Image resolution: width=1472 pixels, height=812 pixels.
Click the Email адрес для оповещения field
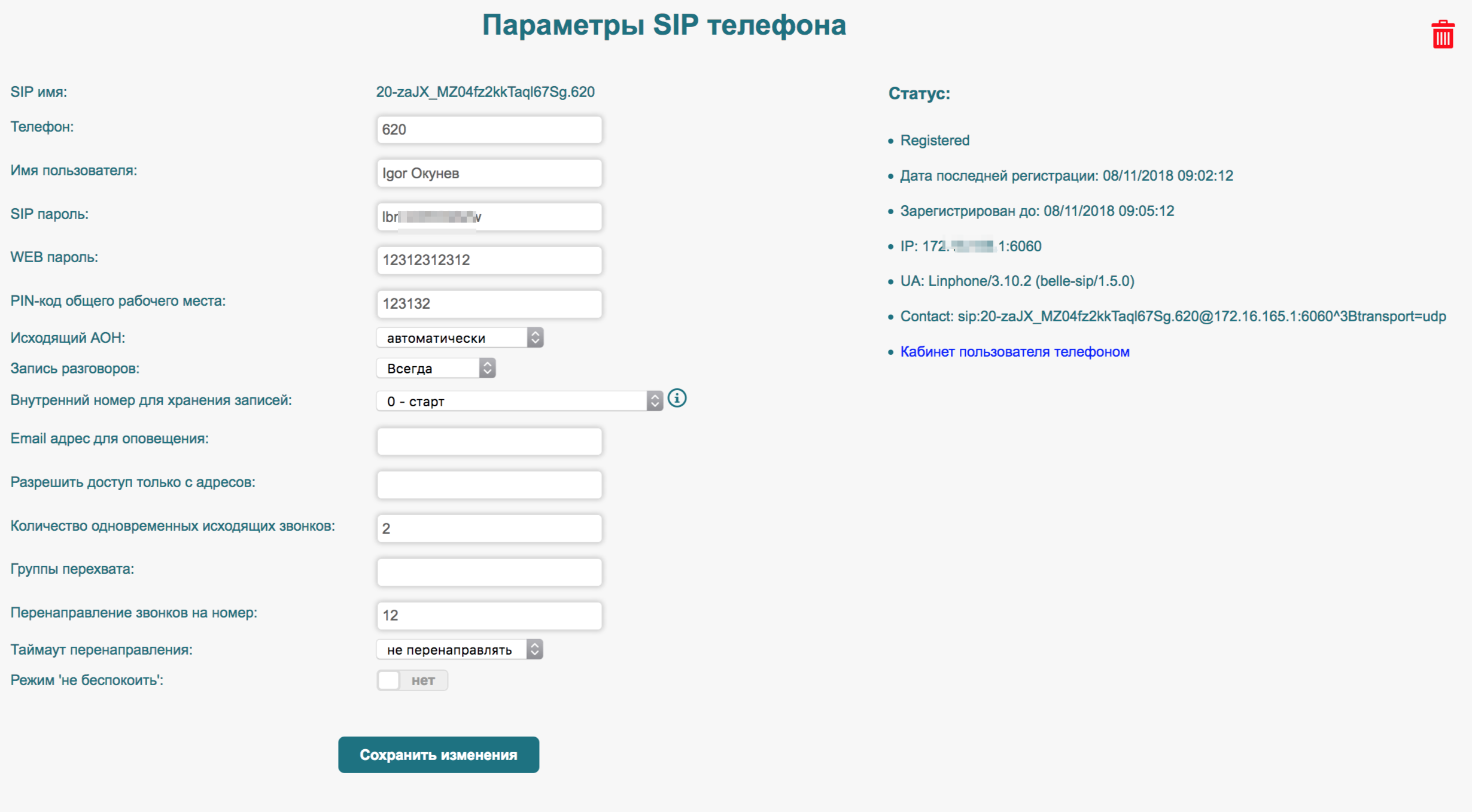[x=489, y=442]
